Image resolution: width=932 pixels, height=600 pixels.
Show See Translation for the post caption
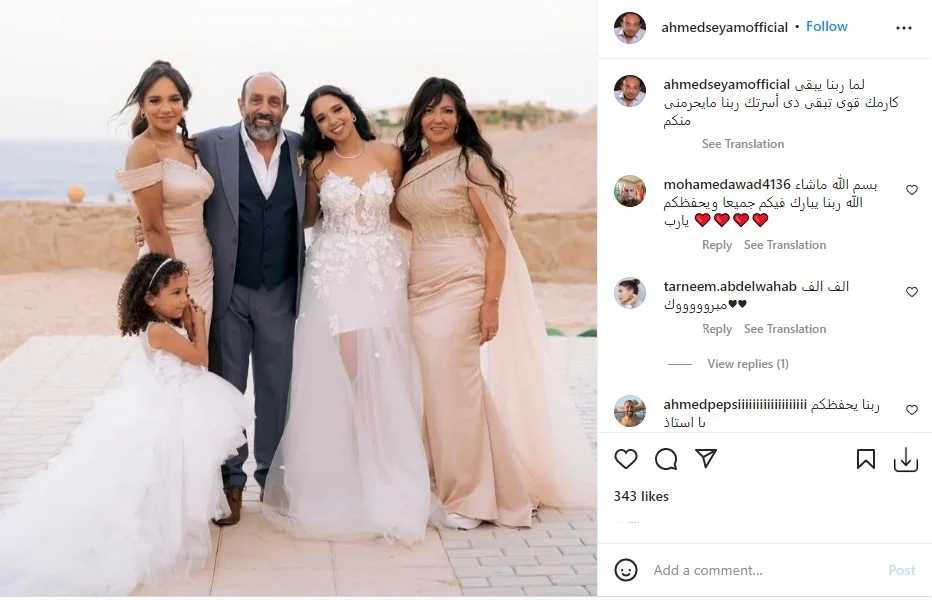[x=742, y=144]
